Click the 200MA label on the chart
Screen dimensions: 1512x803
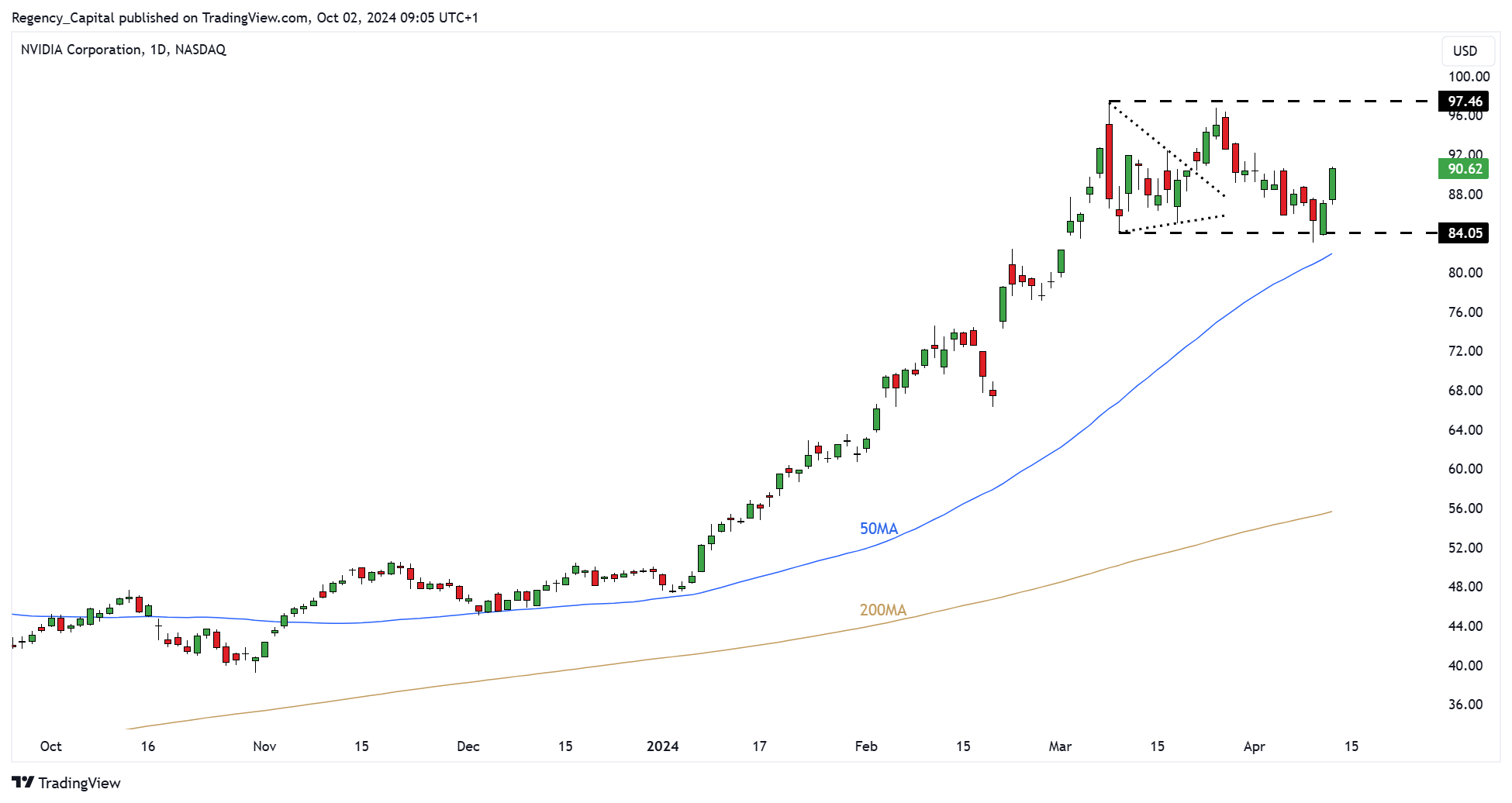(883, 610)
